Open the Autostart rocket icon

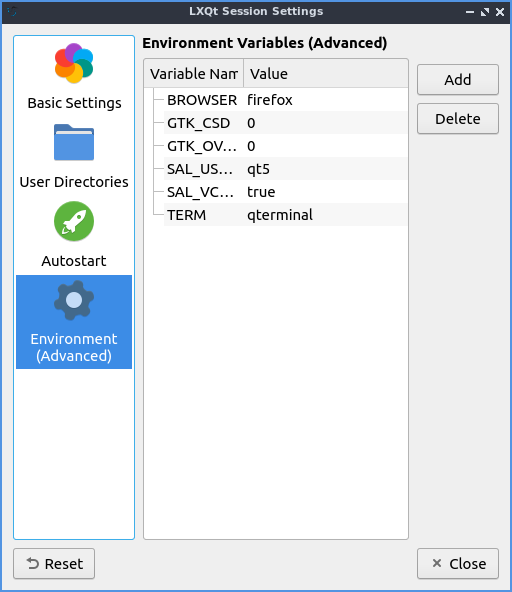pos(74,221)
